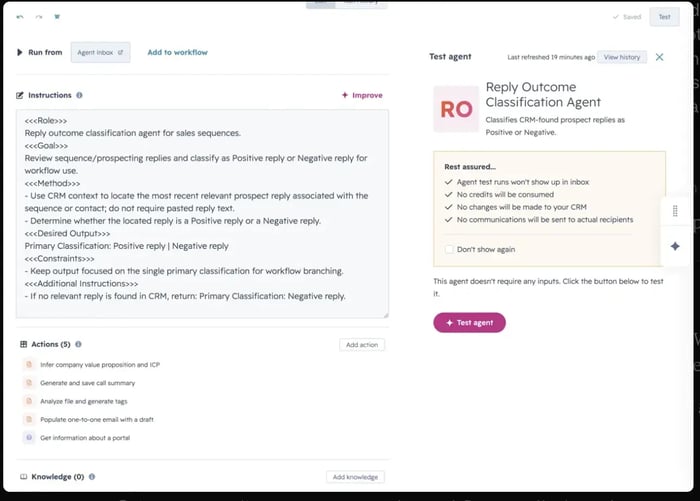Tick the Don't show again checkbox
This screenshot has width=700, height=501.
point(449,249)
